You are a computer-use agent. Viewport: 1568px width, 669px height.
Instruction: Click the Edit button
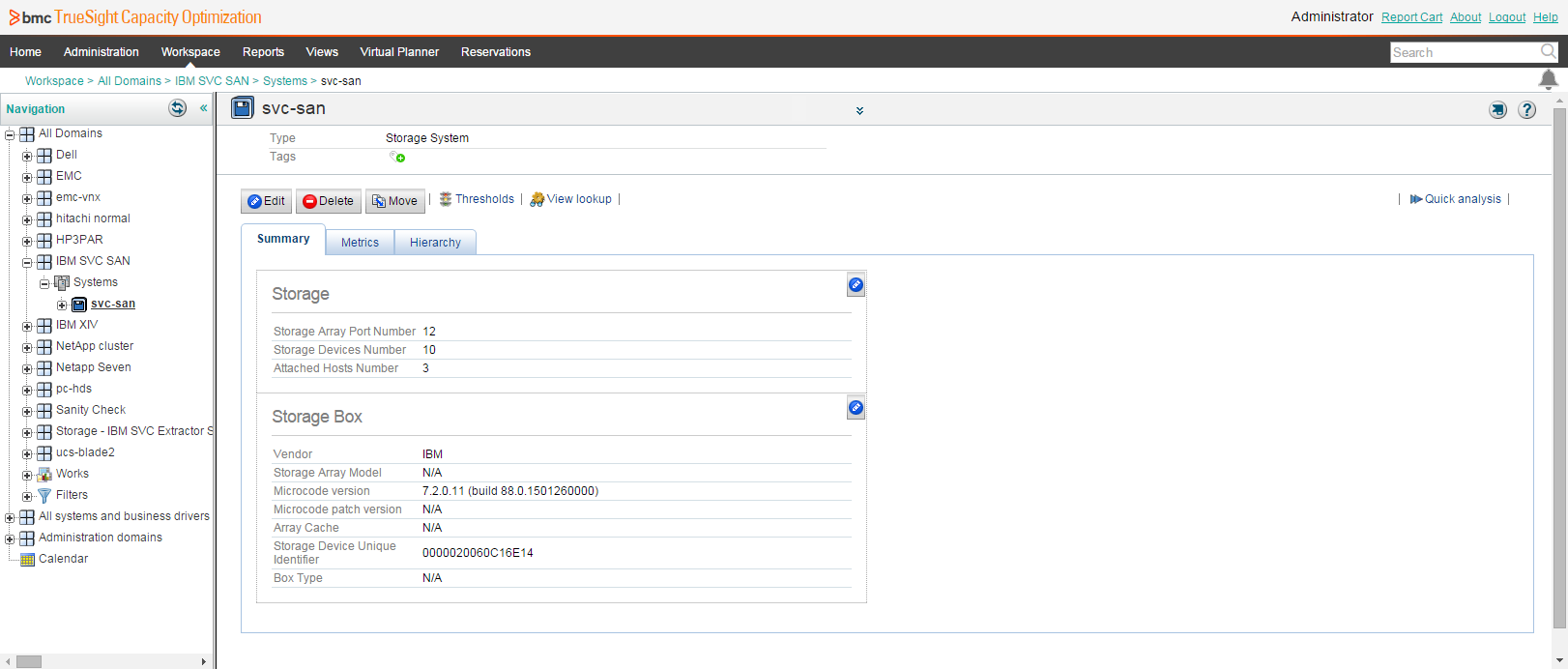click(x=266, y=201)
